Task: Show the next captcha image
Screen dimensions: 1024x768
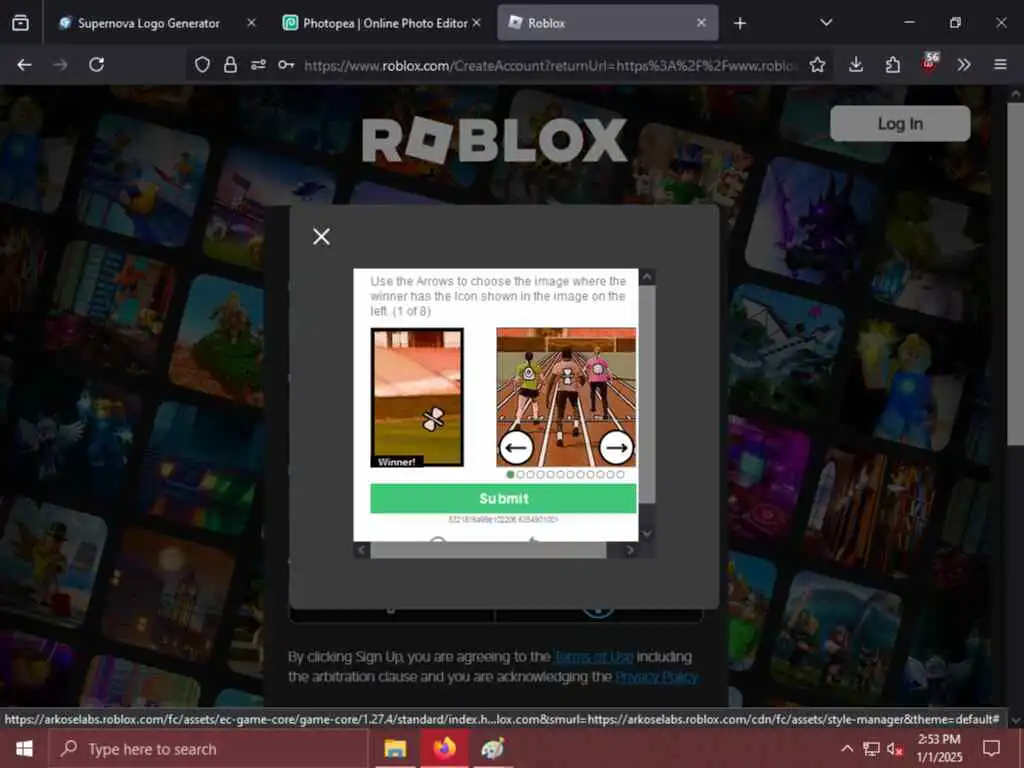Action: pos(616,447)
